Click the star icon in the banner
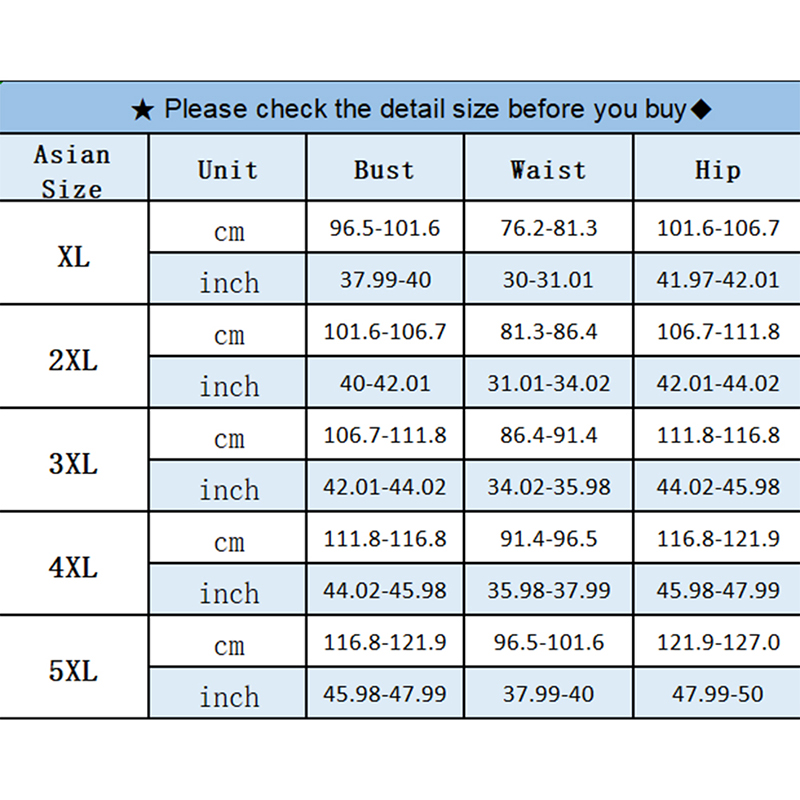Image resolution: width=800 pixels, height=800 pixels. click(143, 110)
